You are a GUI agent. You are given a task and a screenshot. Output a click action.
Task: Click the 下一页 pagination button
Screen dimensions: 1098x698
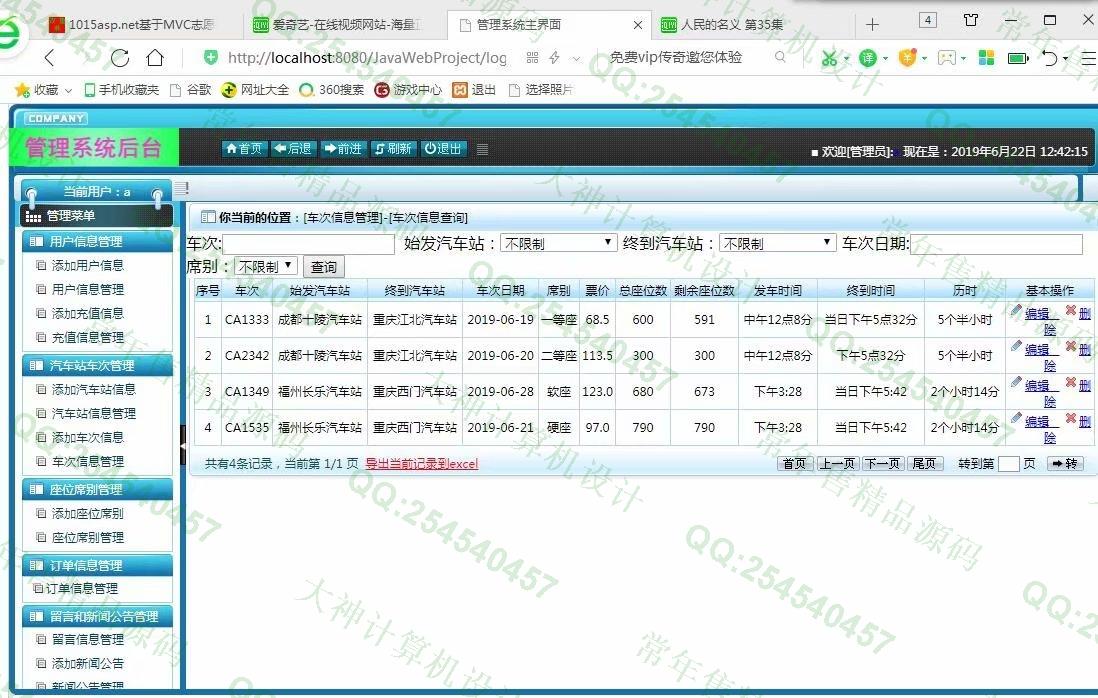point(882,463)
